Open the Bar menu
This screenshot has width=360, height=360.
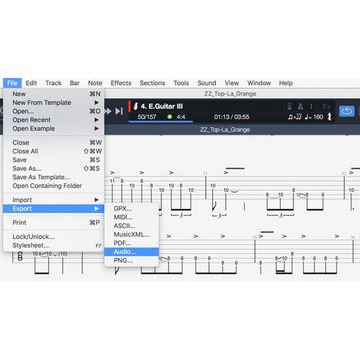tap(75, 83)
